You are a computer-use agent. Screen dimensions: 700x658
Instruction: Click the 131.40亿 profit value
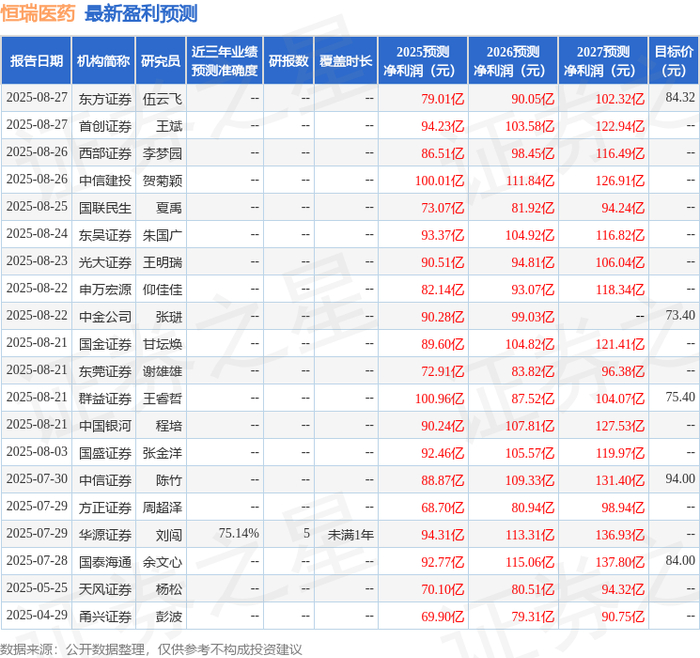click(x=620, y=480)
